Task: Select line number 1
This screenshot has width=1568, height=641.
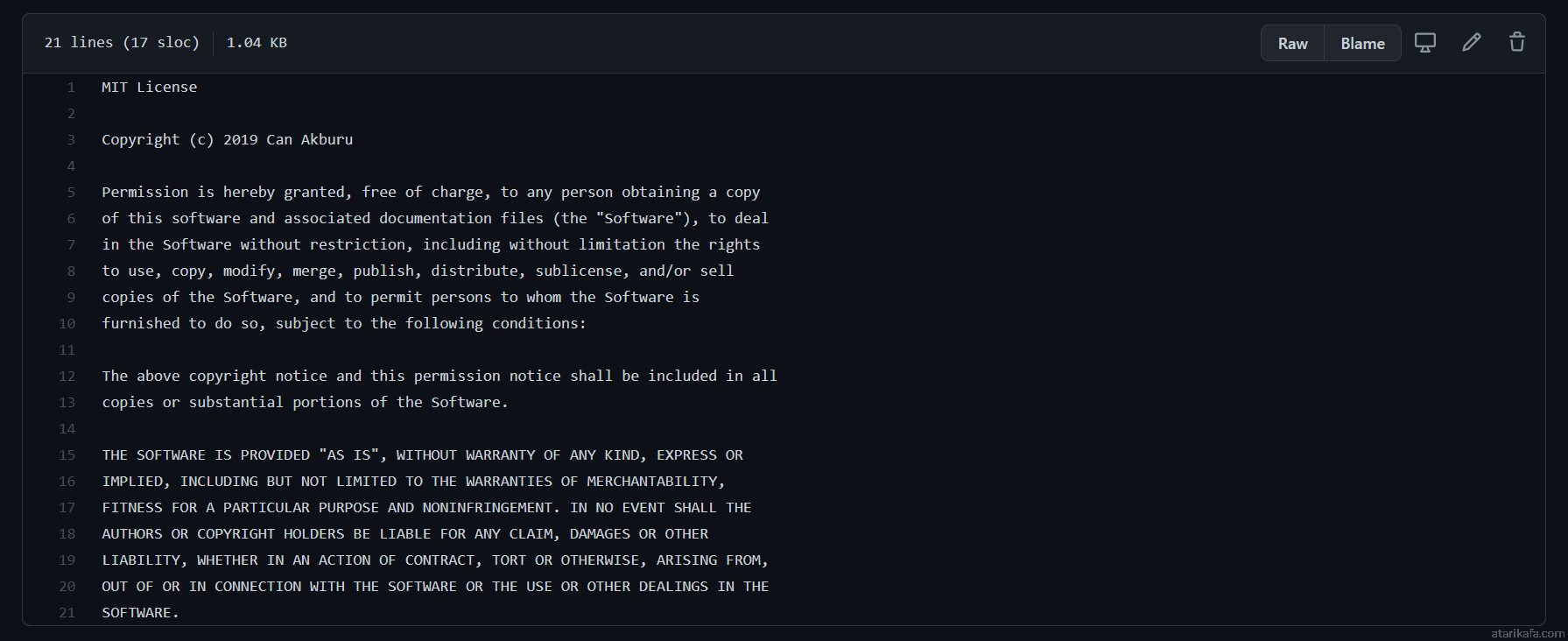Action: (71, 88)
